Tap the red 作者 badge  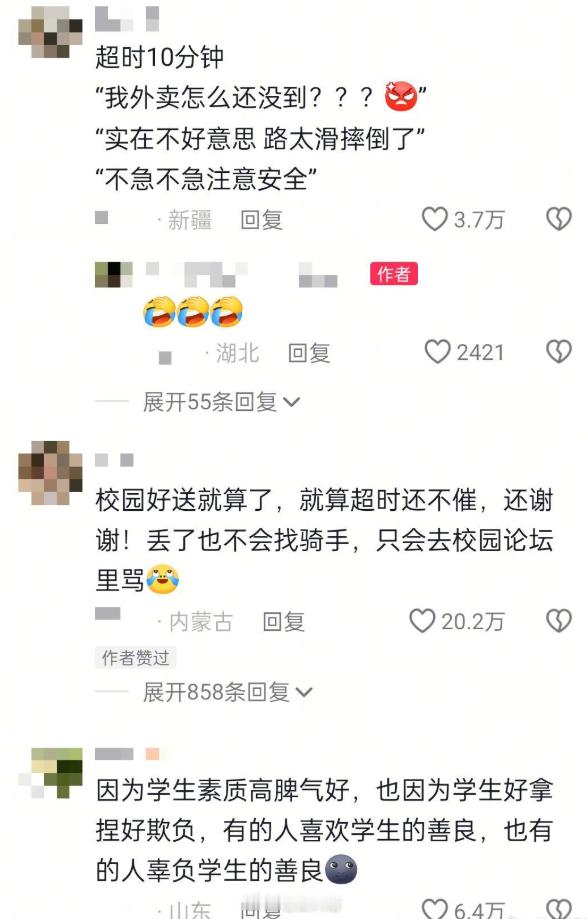click(x=394, y=274)
